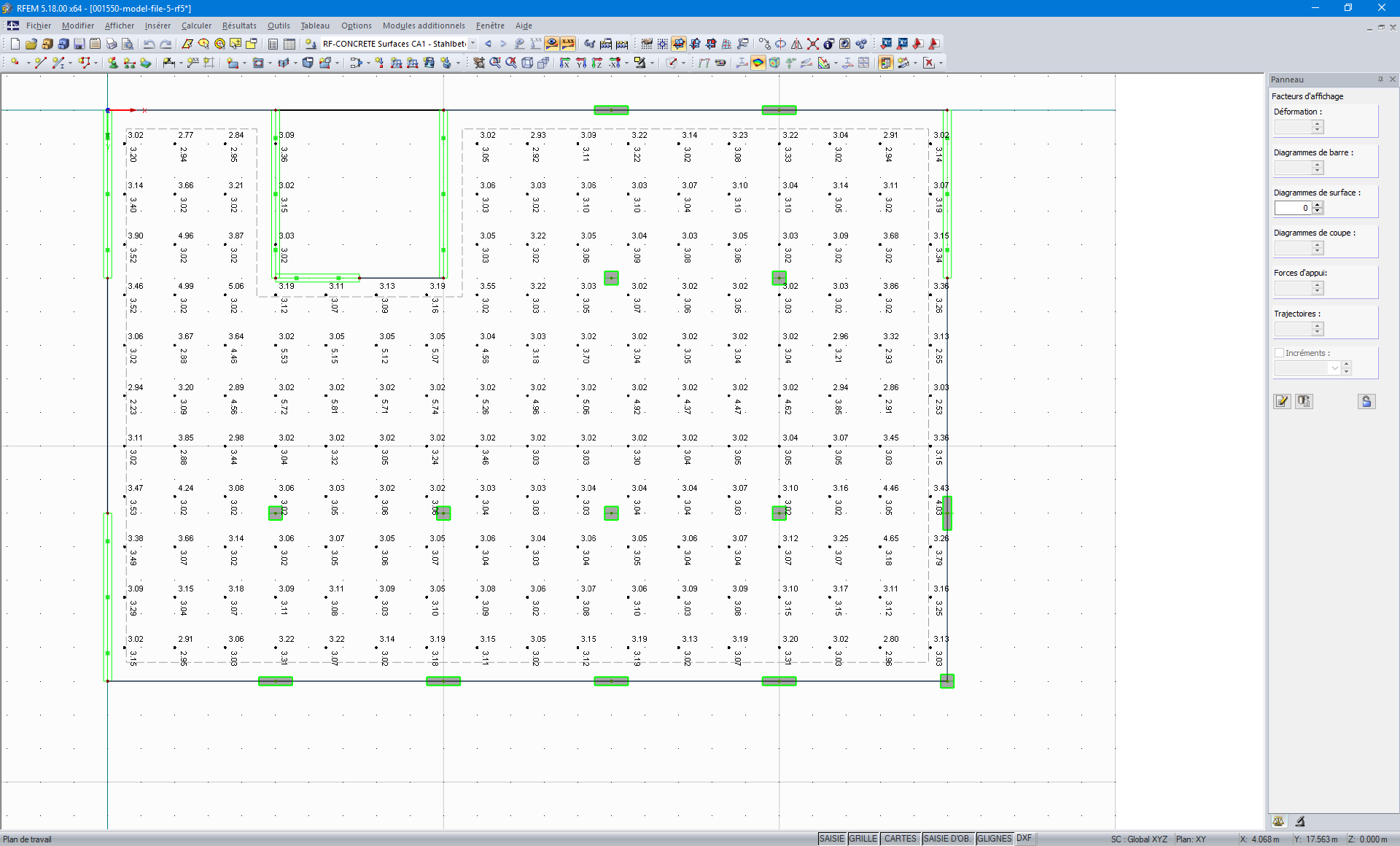Open the Modules additionnels menu

tap(423, 26)
